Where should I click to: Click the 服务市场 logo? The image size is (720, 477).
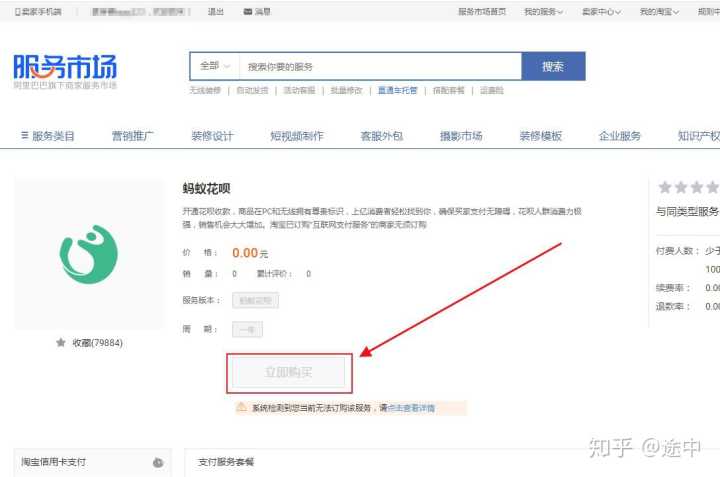(x=65, y=71)
